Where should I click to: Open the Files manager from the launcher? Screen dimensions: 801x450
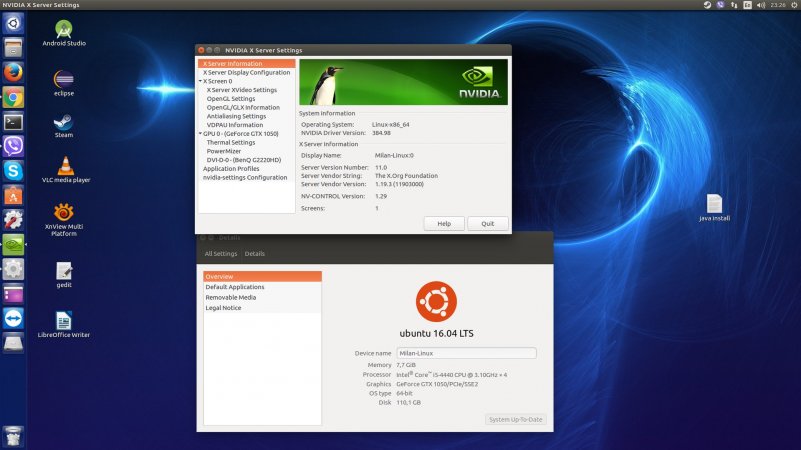point(13,48)
